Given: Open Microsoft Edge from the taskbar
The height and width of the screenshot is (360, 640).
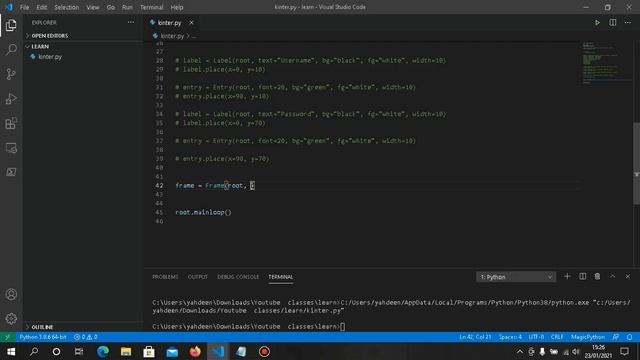Looking at the screenshot, I should pos(103,351).
